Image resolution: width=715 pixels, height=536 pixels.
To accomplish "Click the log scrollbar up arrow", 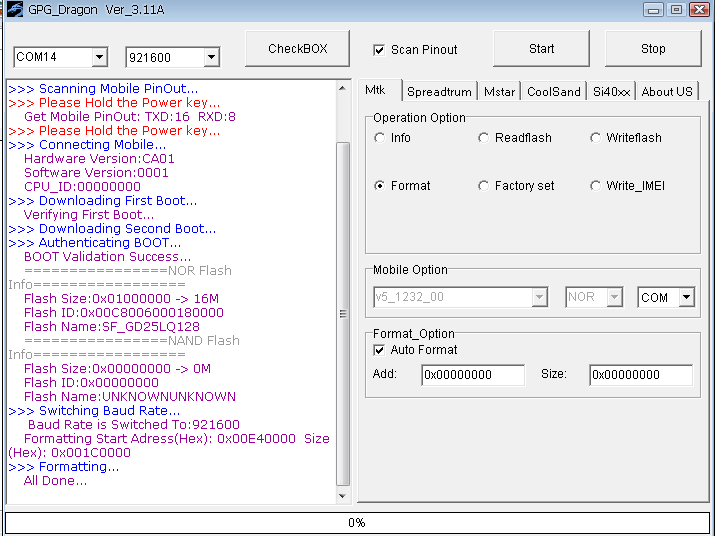I will point(343,88).
